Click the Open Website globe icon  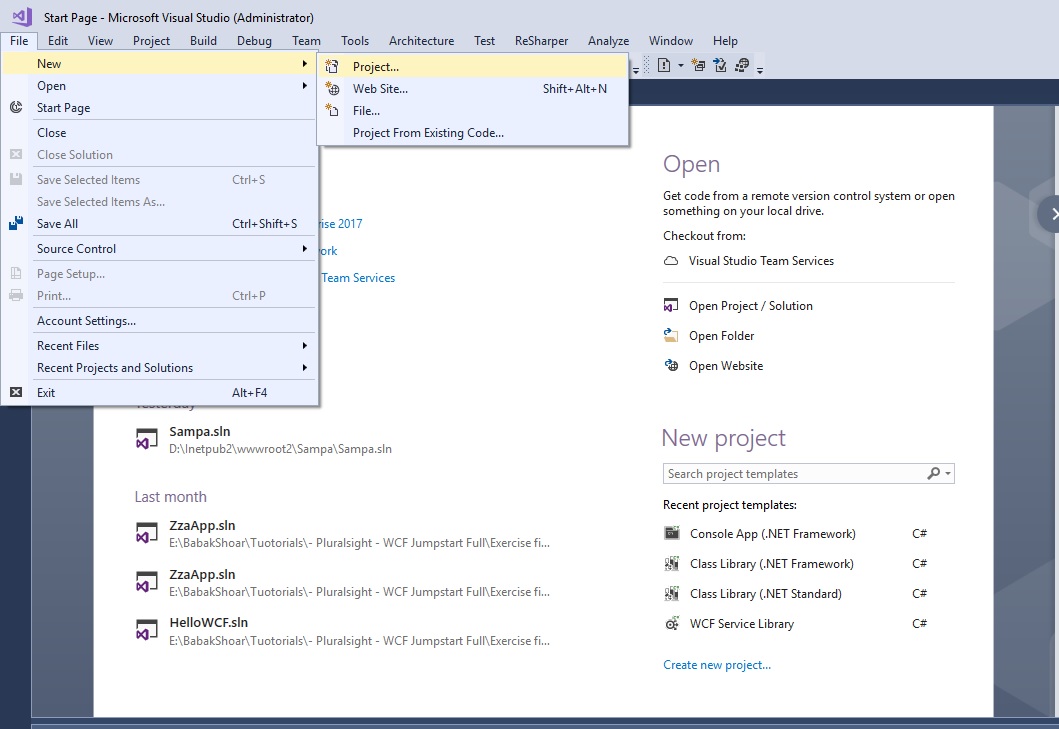click(672, 366)
